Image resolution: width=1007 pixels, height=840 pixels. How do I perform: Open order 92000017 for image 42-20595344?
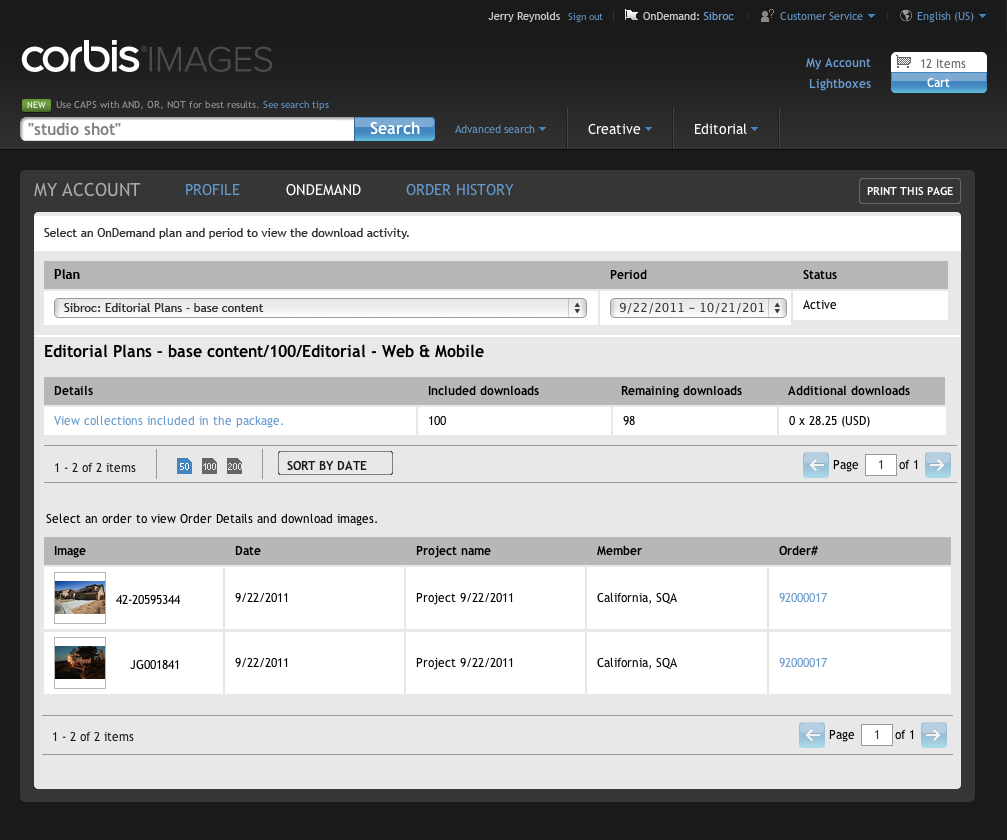803,598
